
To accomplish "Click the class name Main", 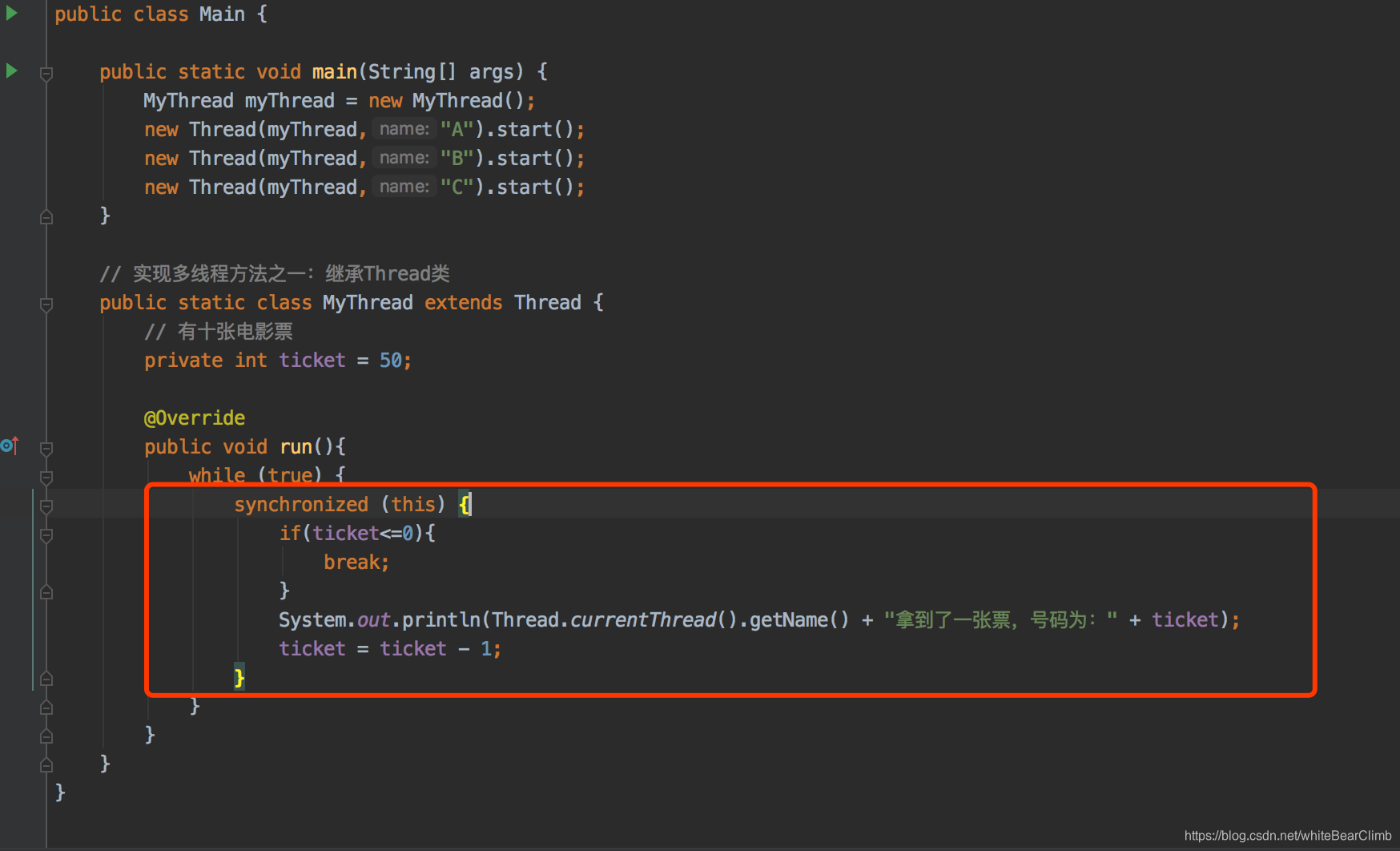I will point(222,14).
